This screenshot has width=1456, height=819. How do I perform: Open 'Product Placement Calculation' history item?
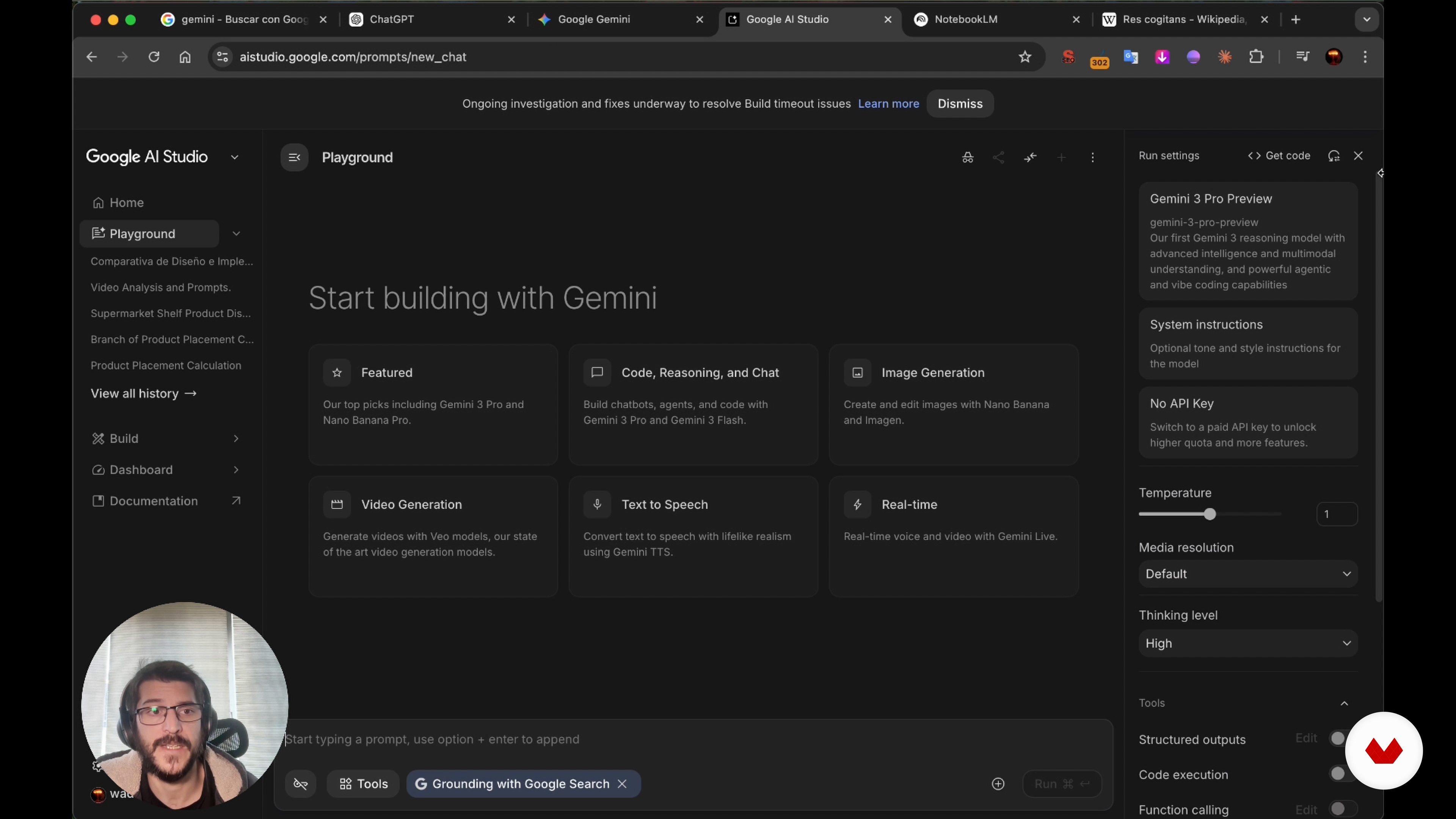166,366
